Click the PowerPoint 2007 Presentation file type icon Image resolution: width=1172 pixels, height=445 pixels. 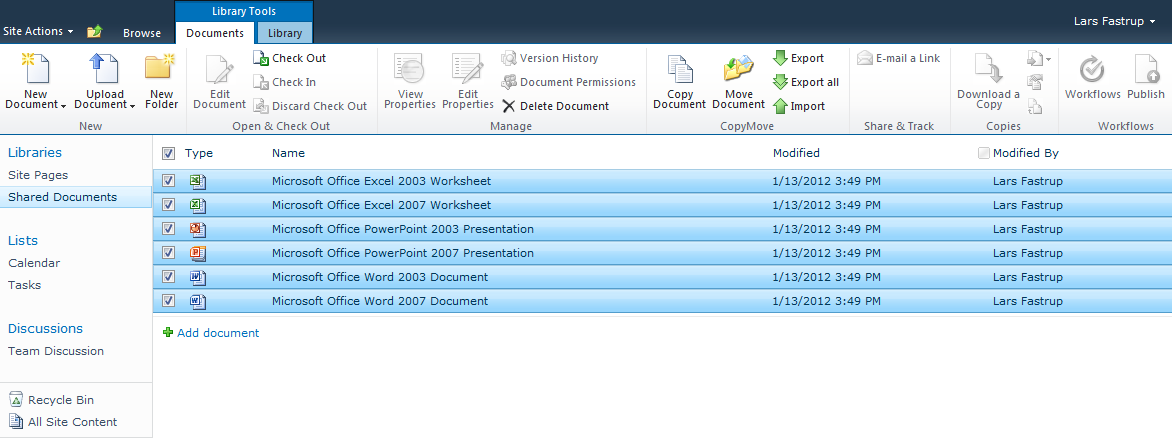pyautogui.click(x=197, y=253)
